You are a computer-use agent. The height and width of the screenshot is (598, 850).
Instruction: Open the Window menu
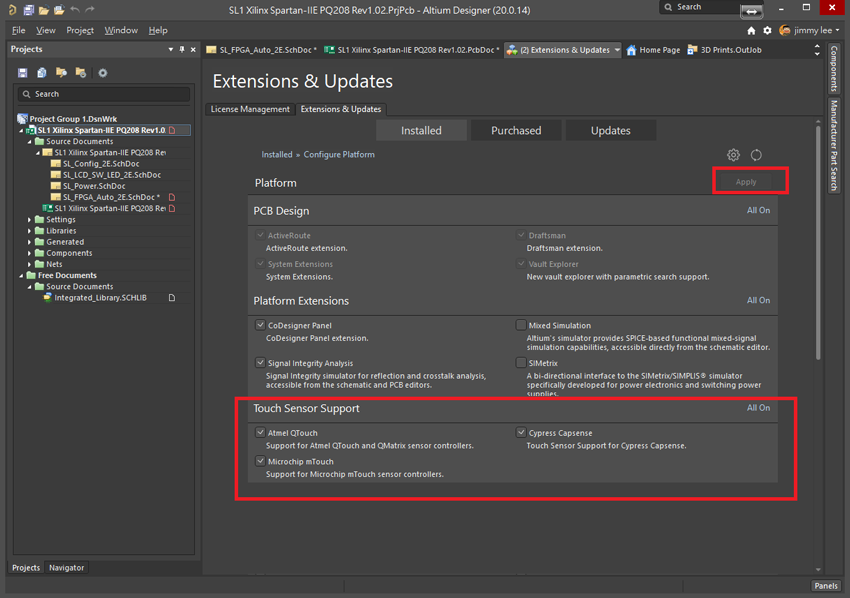pos(121,30)
